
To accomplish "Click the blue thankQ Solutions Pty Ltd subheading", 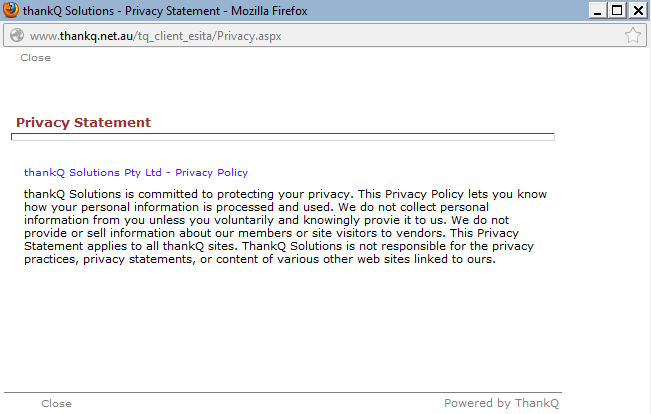I will [x=135, y=172].
